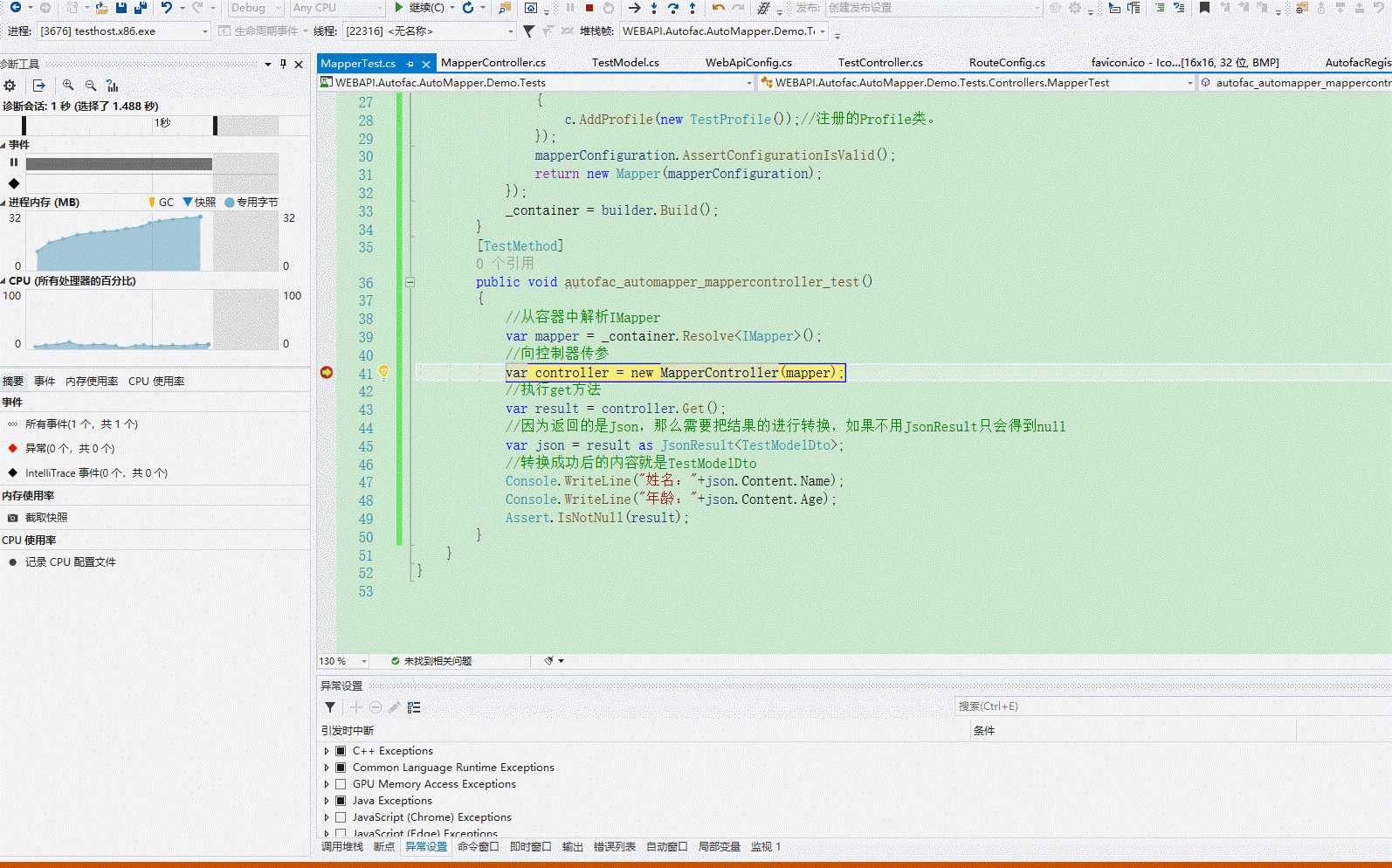This screenshot has width=1392, height=868.
Task: Click the Save All icon
Action: click(141, 8)
